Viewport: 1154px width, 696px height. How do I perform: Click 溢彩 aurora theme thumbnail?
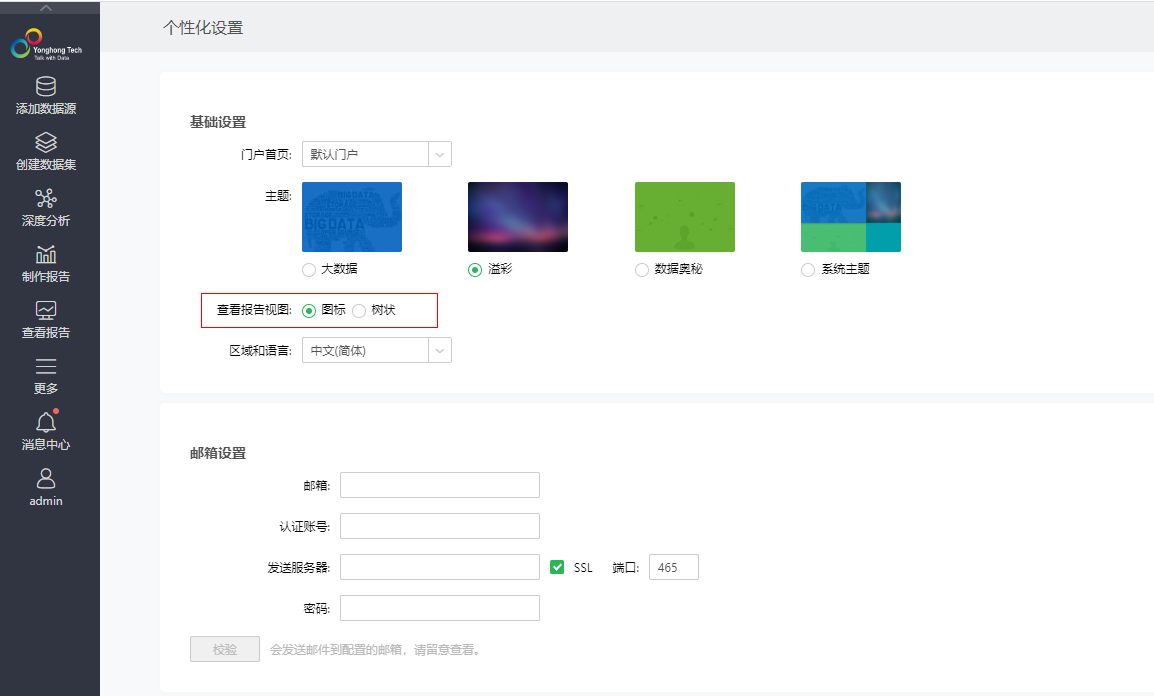click(x=518, y=217)
